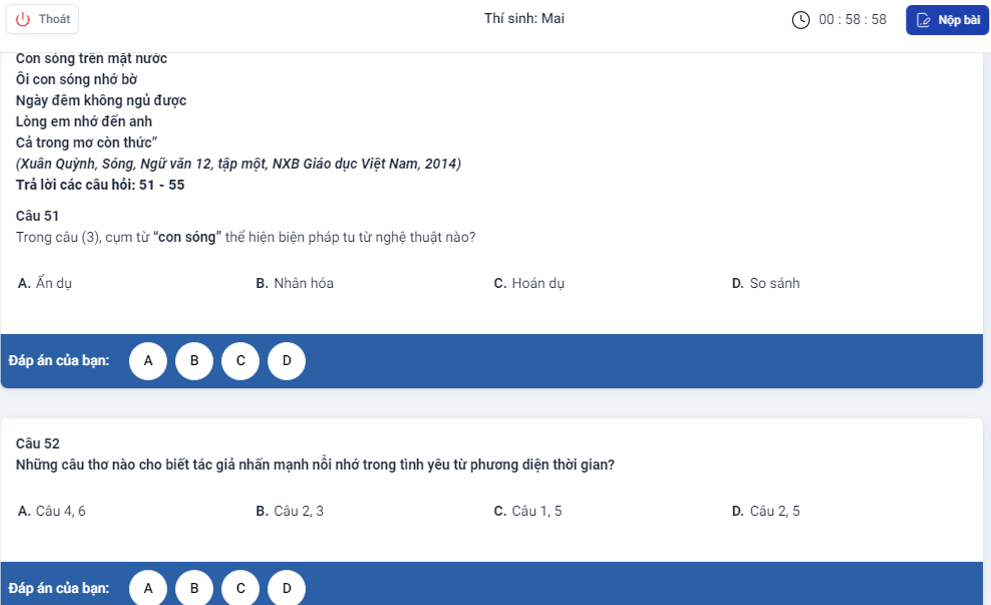Click the power icon on Thoát button

(x=23, y=20)
